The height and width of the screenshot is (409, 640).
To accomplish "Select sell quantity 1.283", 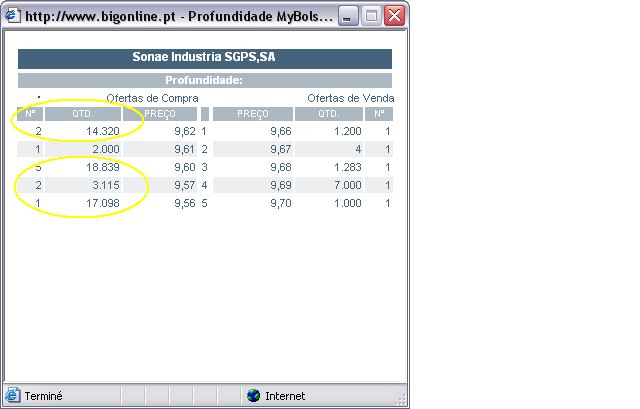I will (x=348, y=167).
